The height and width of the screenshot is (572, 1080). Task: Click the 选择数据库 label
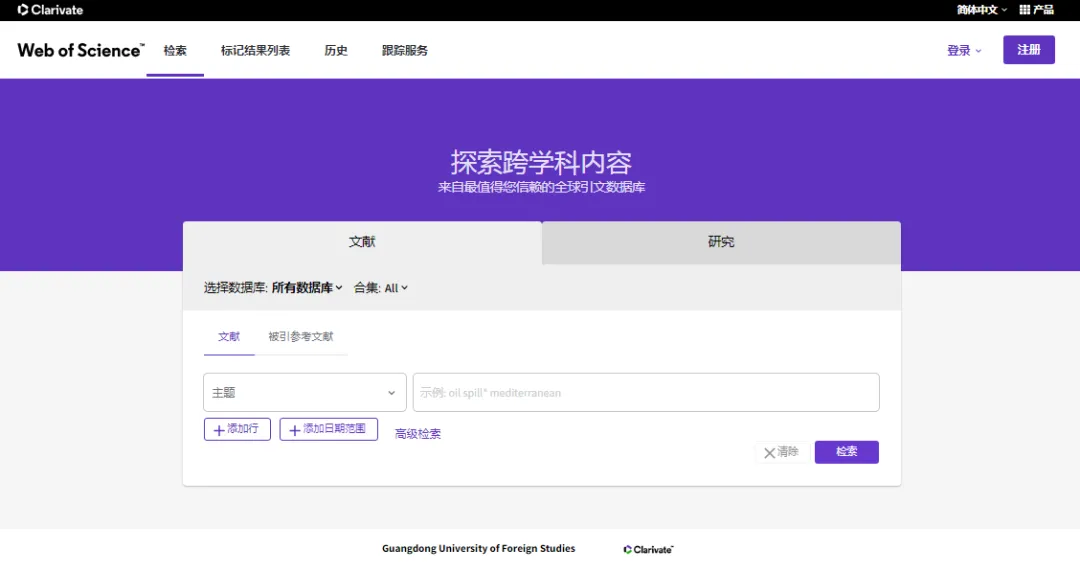pos(235,287)
